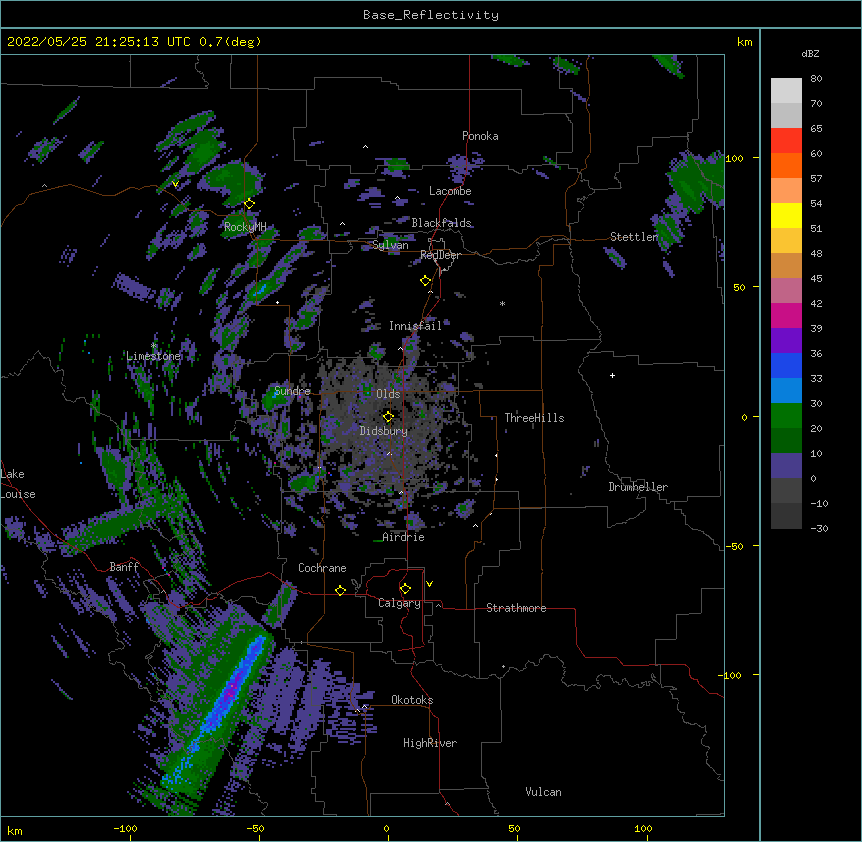The height and width of the screenshot is (842, 862).
Task: Click the Sundre town label
Action: coord(292,391)
